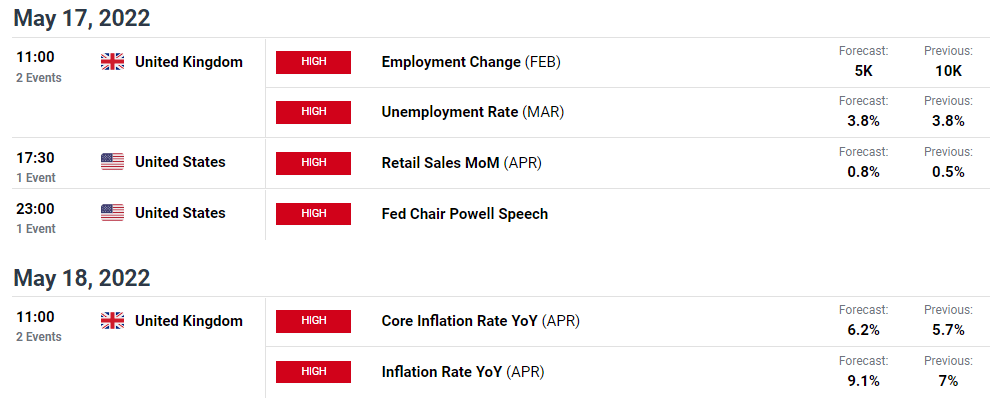Click the US flag in the 17:30 row
The height and width of the screenshot is (406, 990).
[112, 162]
